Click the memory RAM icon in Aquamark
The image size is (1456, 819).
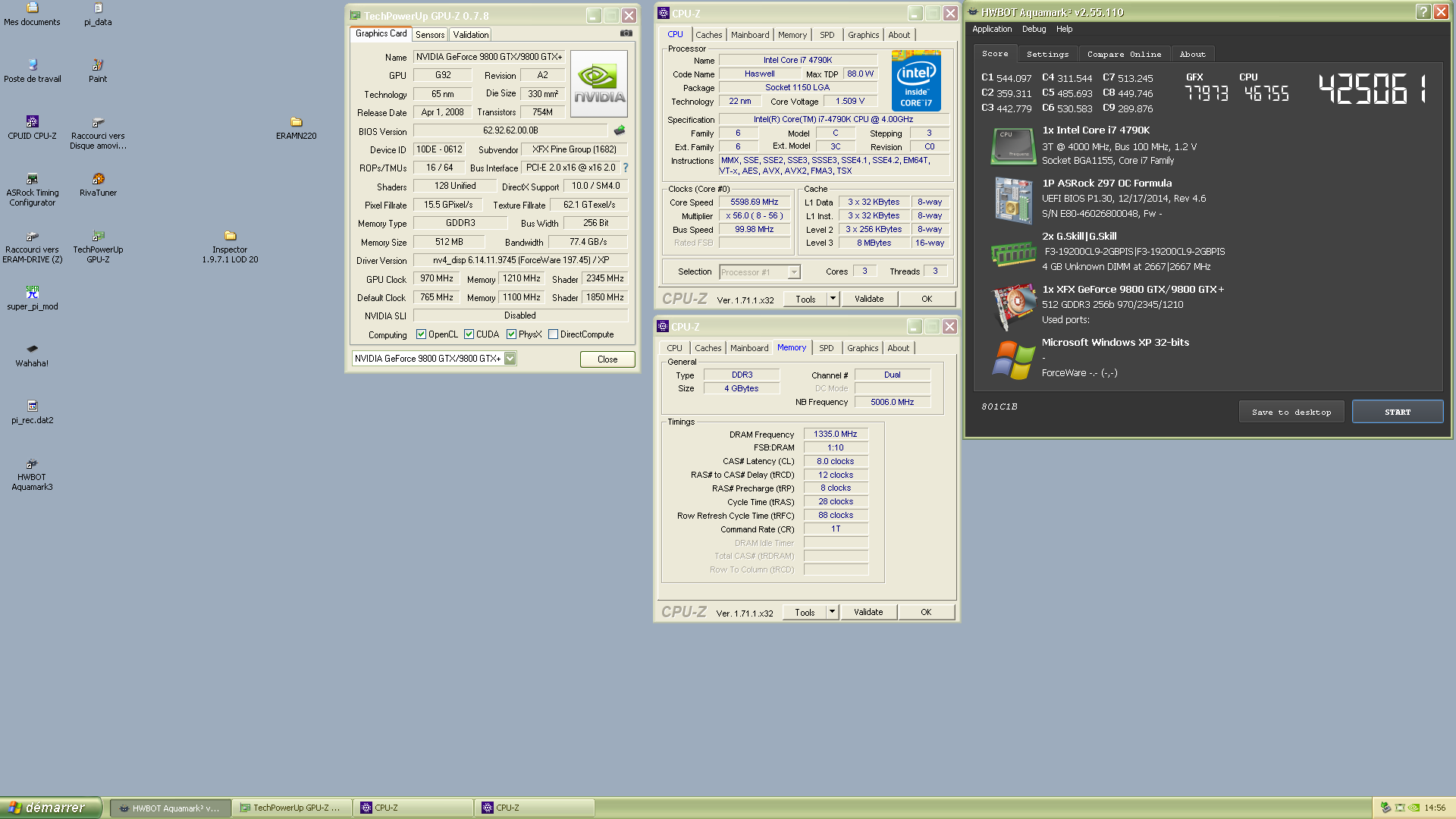[x=1013, y=253]
